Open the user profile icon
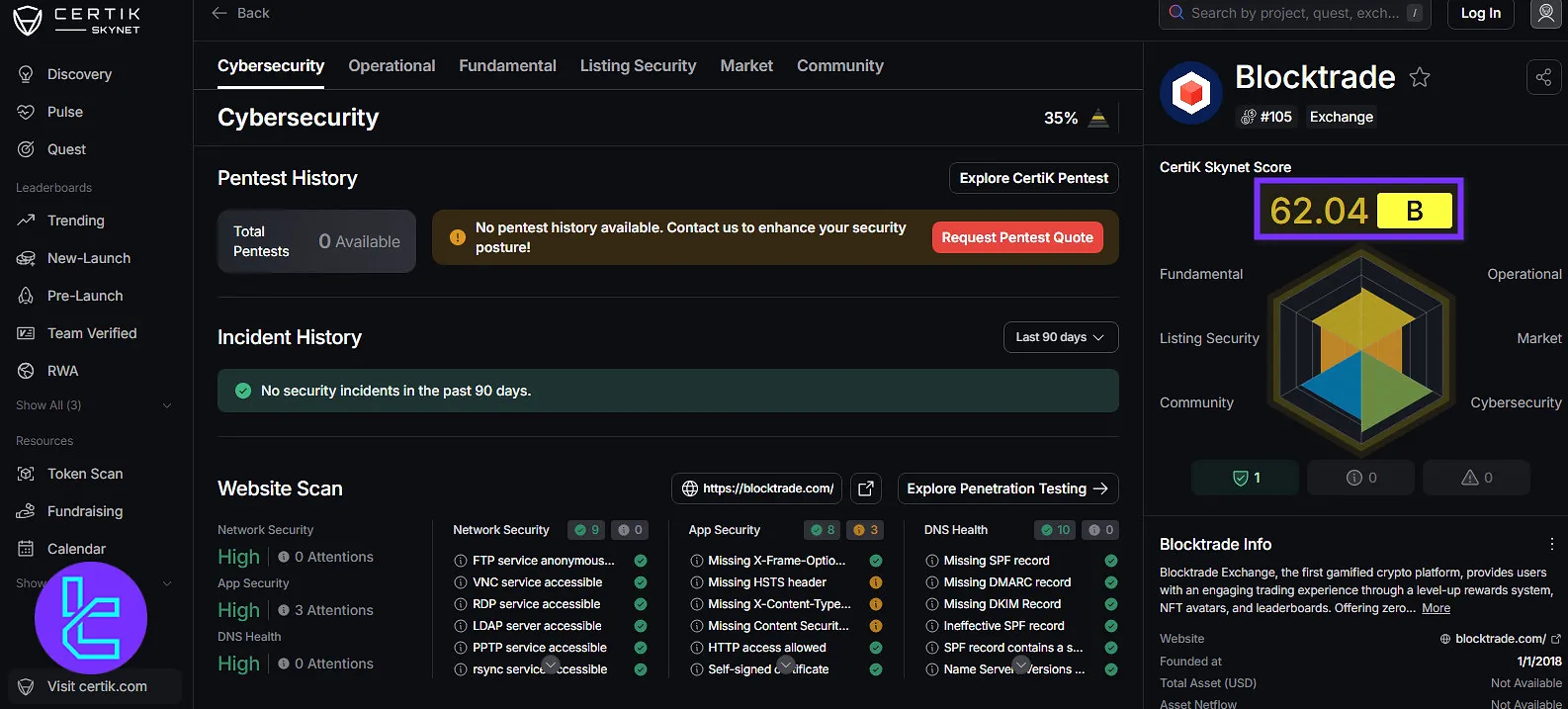The height and width of the screenshot is (709, 1568). tap(1545, 14)
